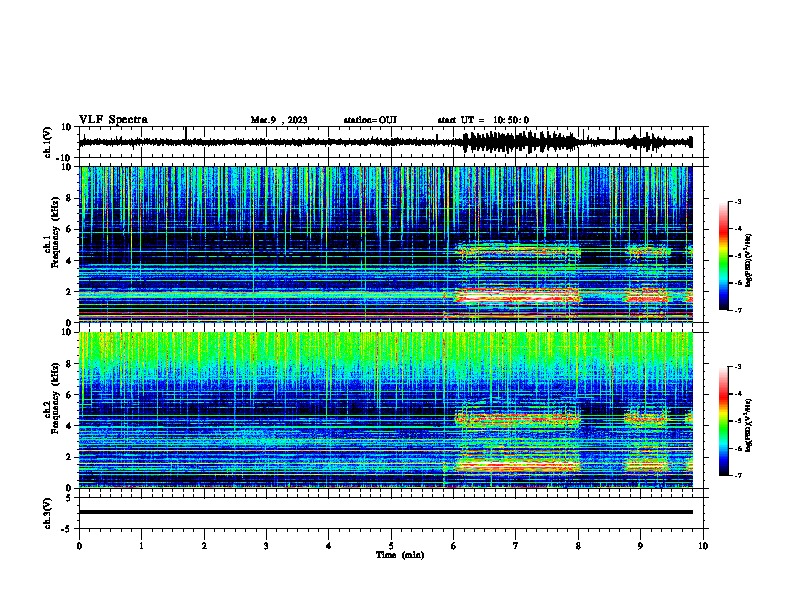Click time axis tick label "2"
Image resolution: width=792 pixels, height=612 pixels.
click(x=204, y=546)
